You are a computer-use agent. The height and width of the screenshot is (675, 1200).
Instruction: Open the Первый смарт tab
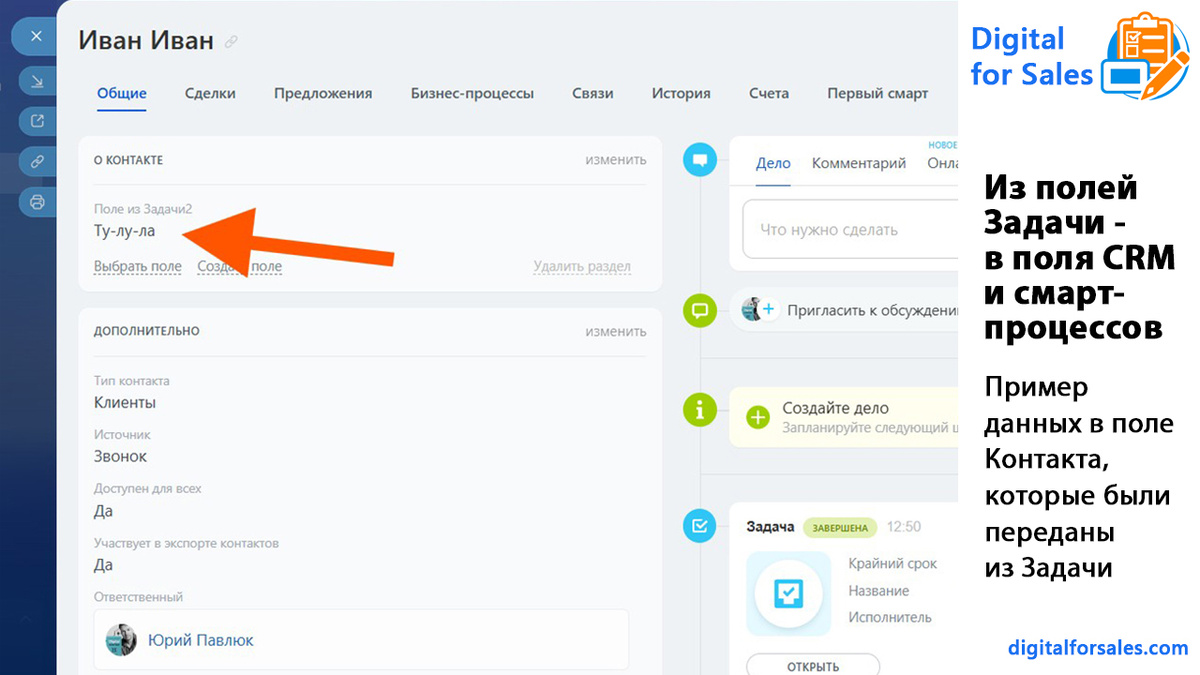coord(878,93)
